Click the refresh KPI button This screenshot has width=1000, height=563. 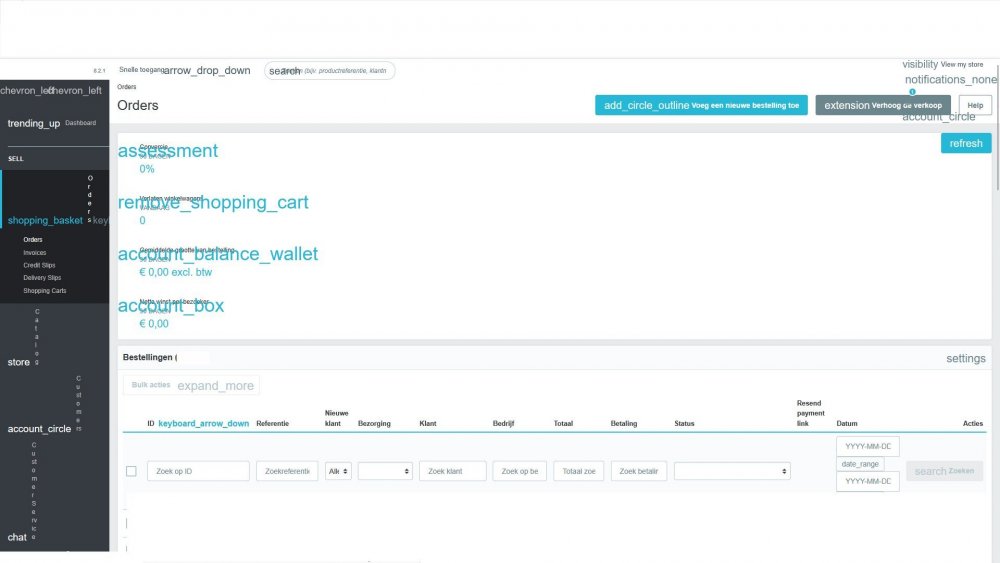pos(966,143)
